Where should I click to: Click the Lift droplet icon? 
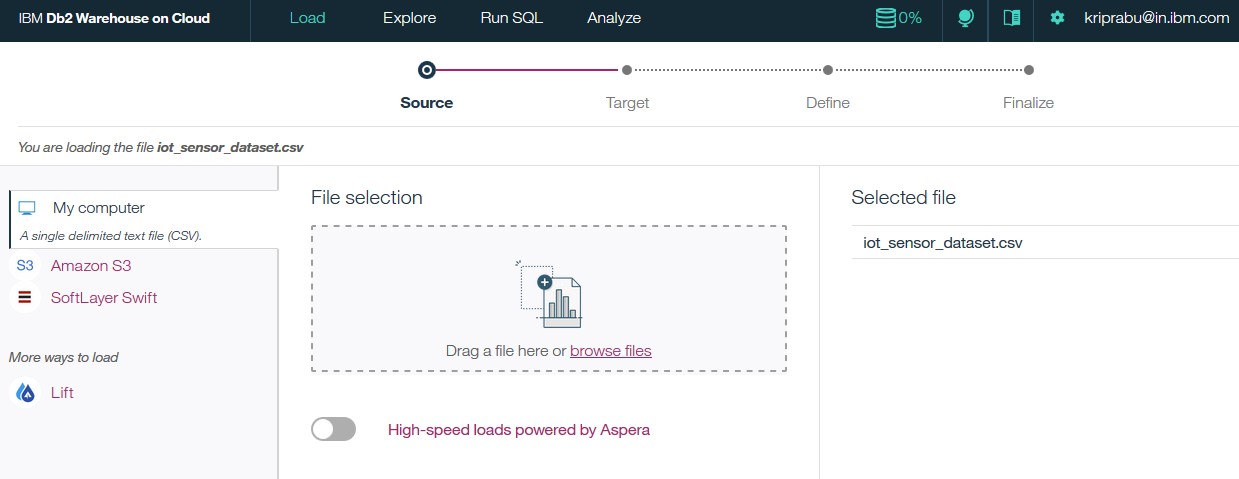[x=25, y=393]
